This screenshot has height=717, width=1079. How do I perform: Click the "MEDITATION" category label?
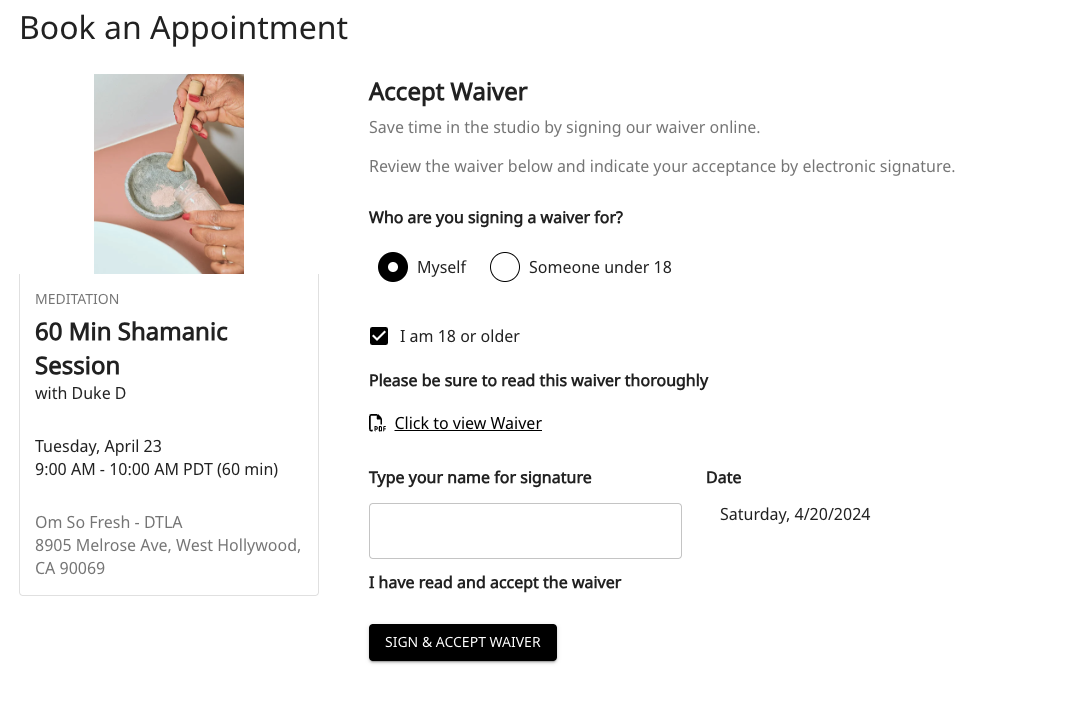77,299
